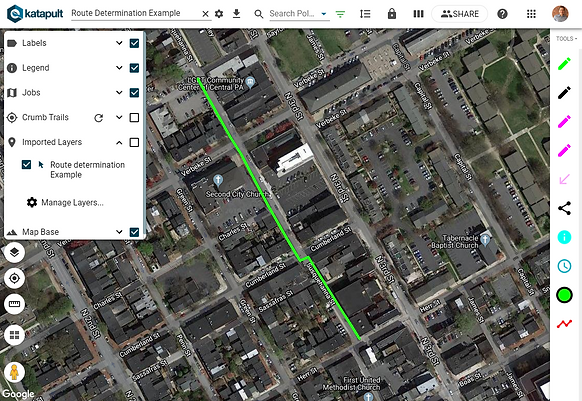This screenshot has width=582, height=401.
Task: Open the TOOLS menu
Action: coord(566,39)
